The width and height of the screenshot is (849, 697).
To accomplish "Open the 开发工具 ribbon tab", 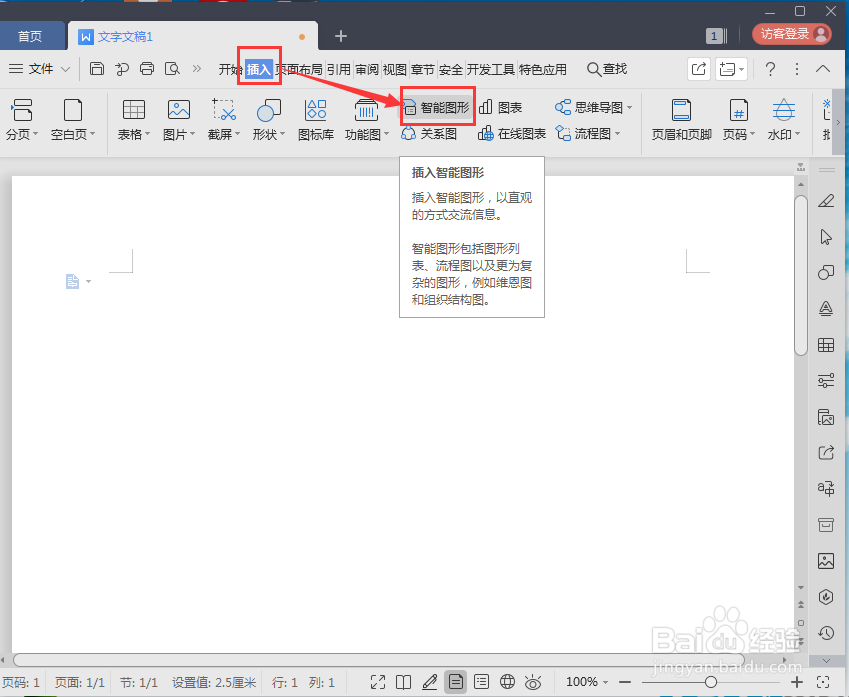I will [x=491, y=69].
